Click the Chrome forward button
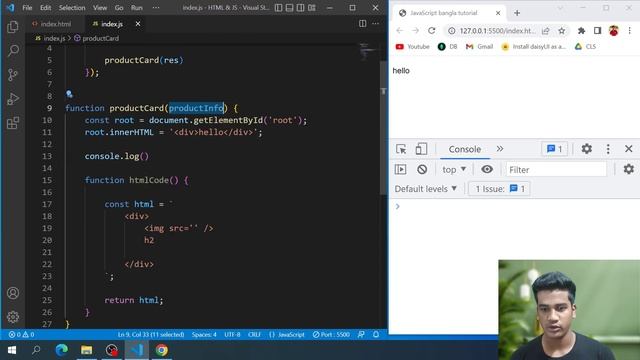The width and height of the screenshot is (640, 360). pyautogui.click(x=416, y=31)
